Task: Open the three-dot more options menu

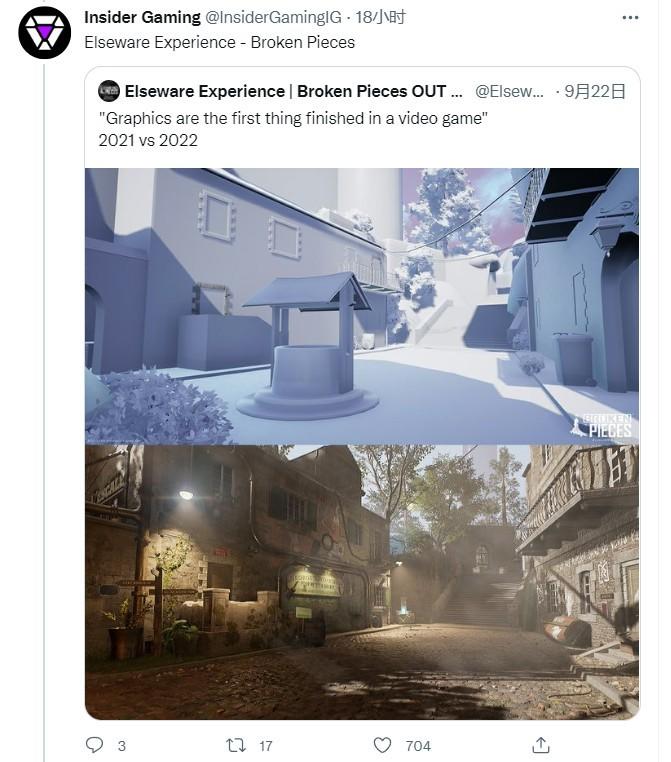Action: [x=630, y=17]
